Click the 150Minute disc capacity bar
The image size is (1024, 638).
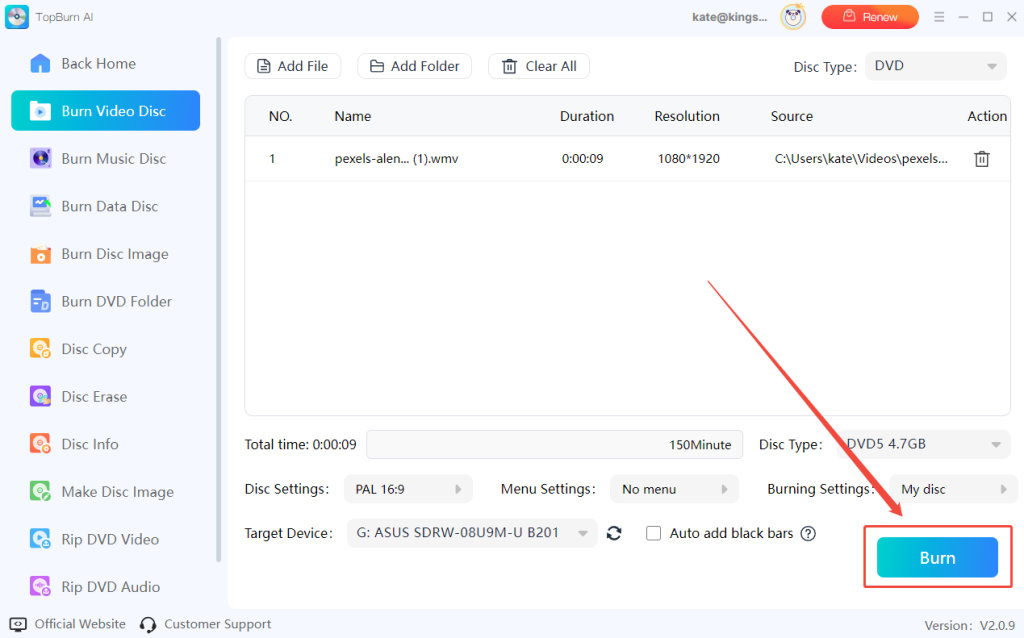(554, 445)
